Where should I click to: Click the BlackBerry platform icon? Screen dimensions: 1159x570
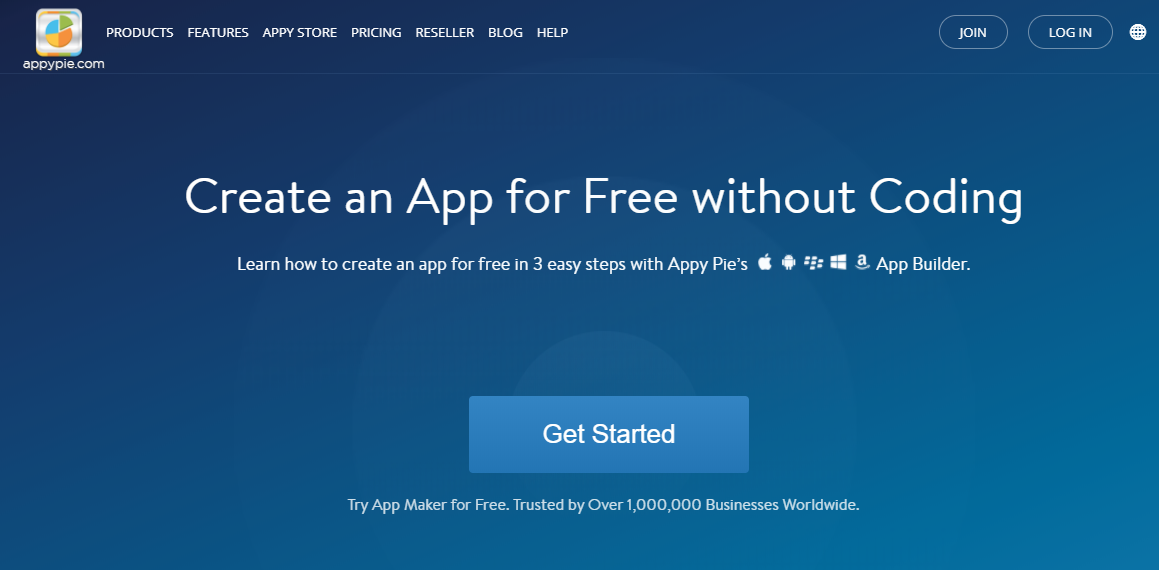pyautogui.click(x=814, y=262)
